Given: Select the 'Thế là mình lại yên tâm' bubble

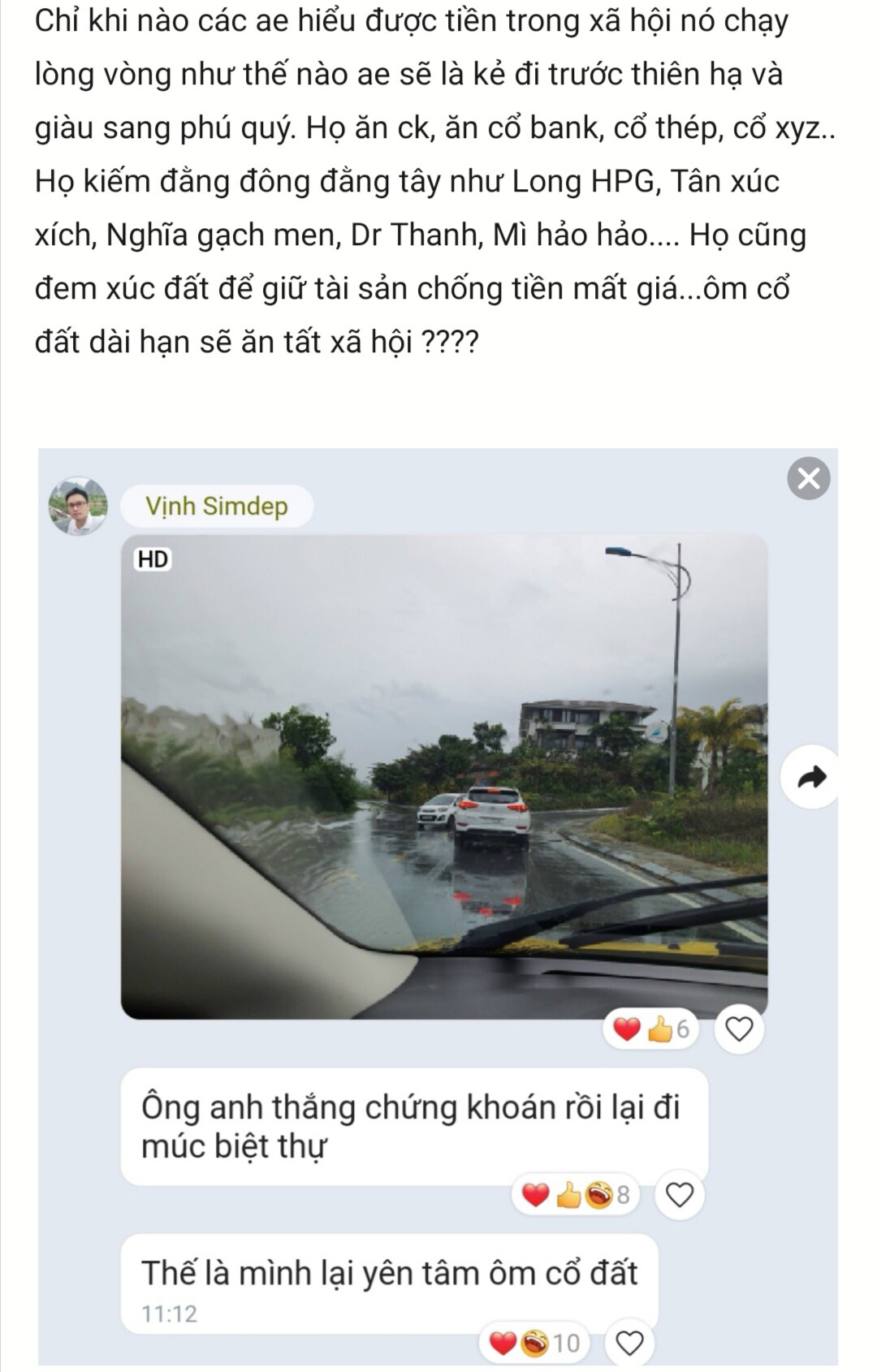Looking at the screenshot, I should (x=389, y=1284).
